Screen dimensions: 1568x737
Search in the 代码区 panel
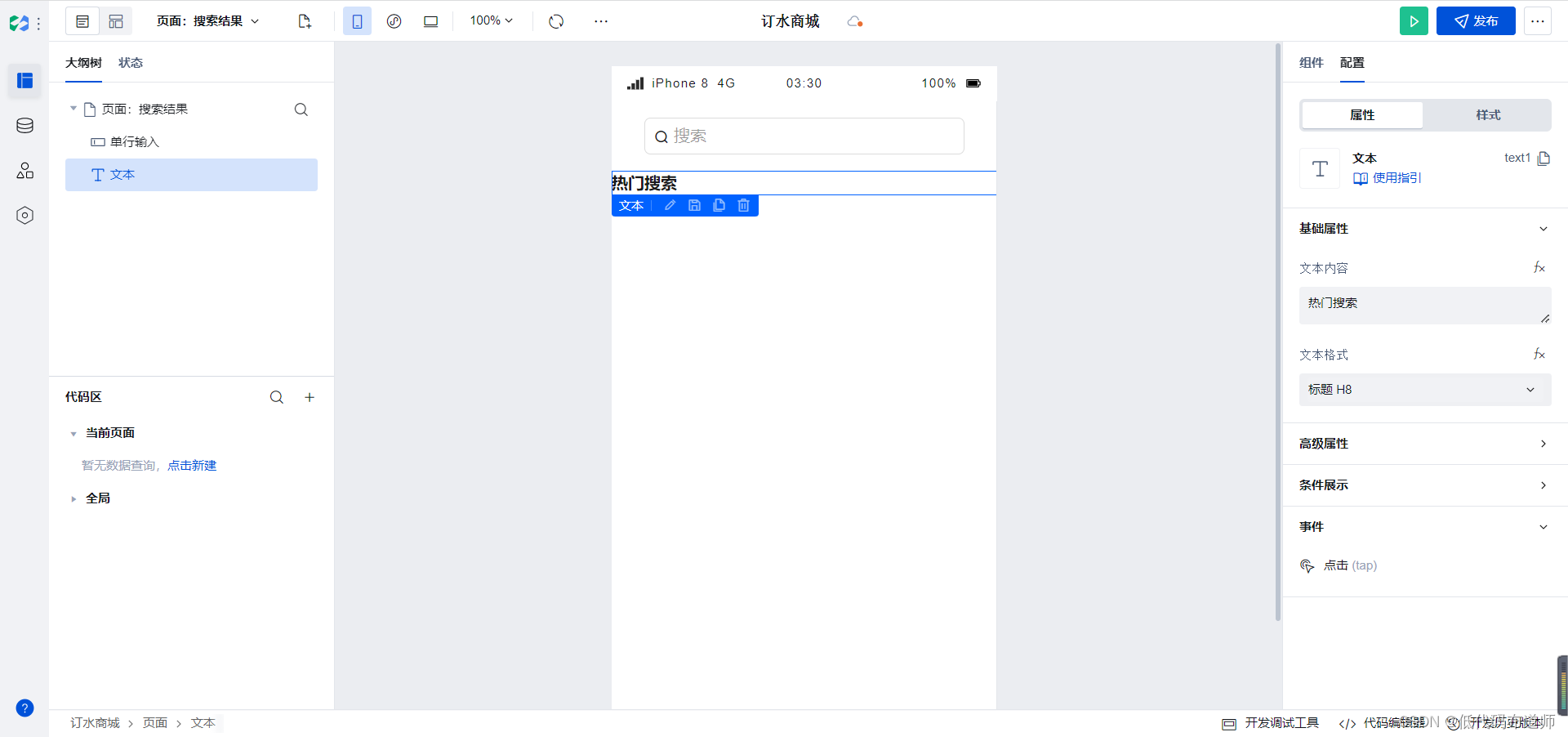pyautogui.click(x=277, y=397)
